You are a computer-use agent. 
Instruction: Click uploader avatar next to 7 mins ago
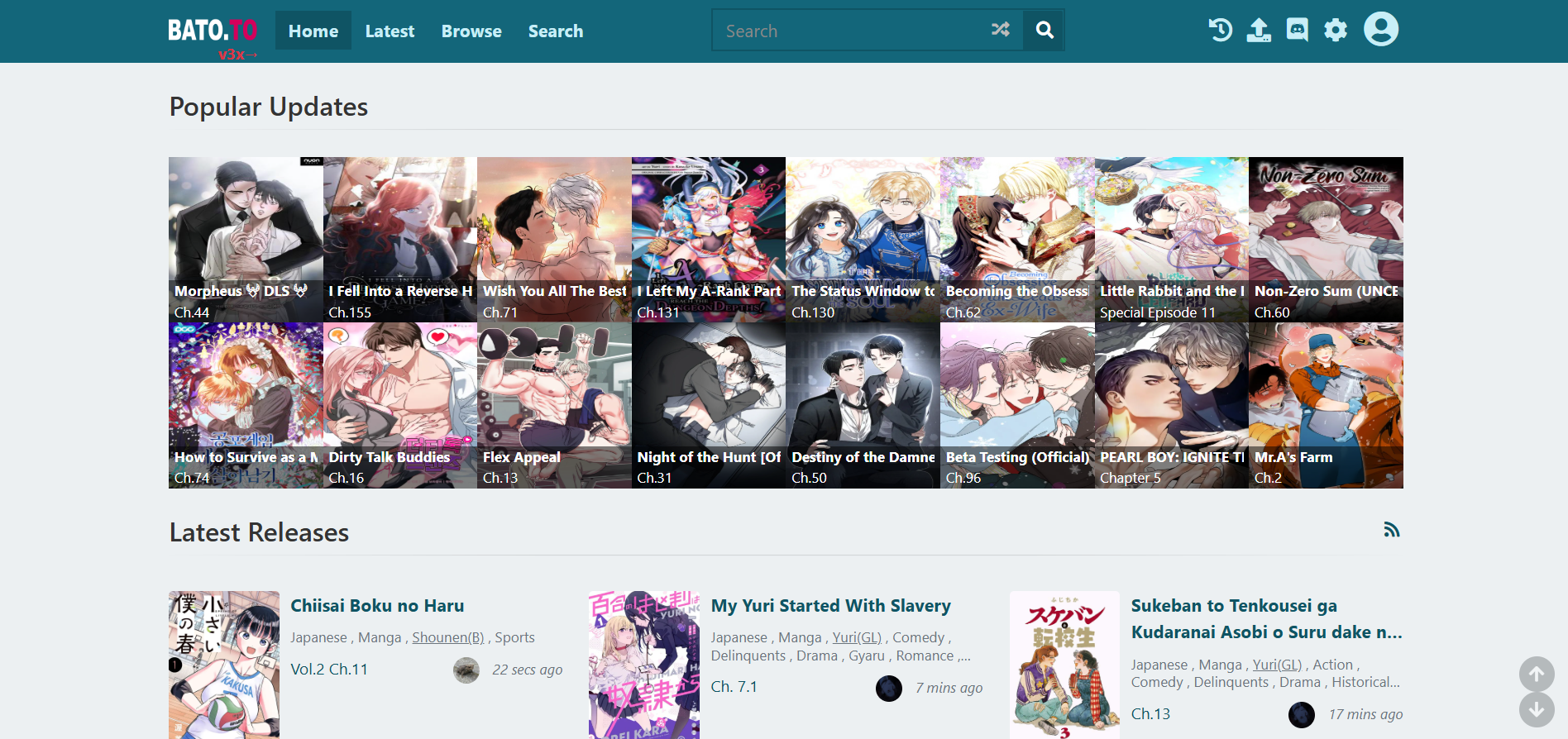889,688
